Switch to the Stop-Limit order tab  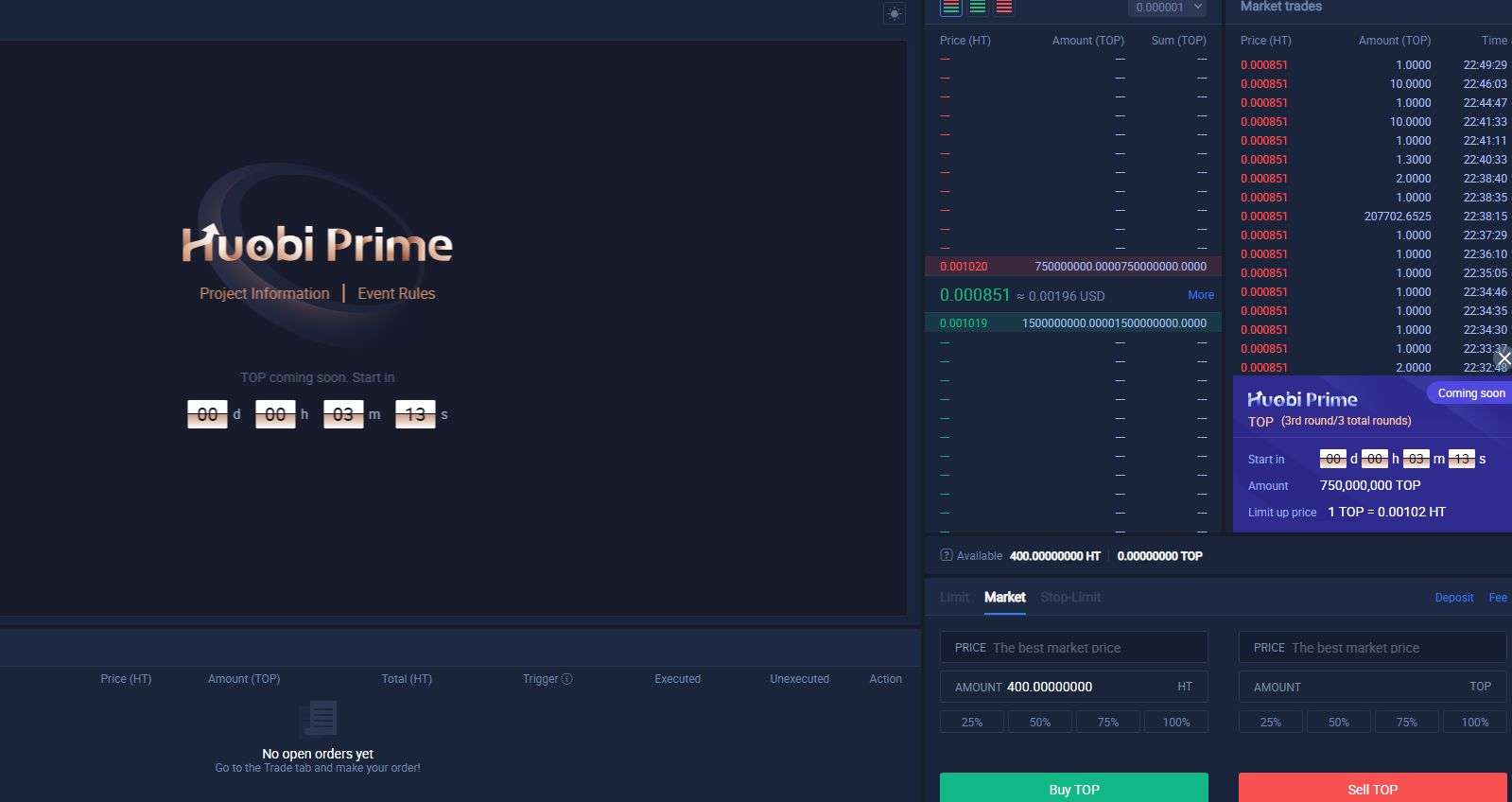click(1070, 597)
